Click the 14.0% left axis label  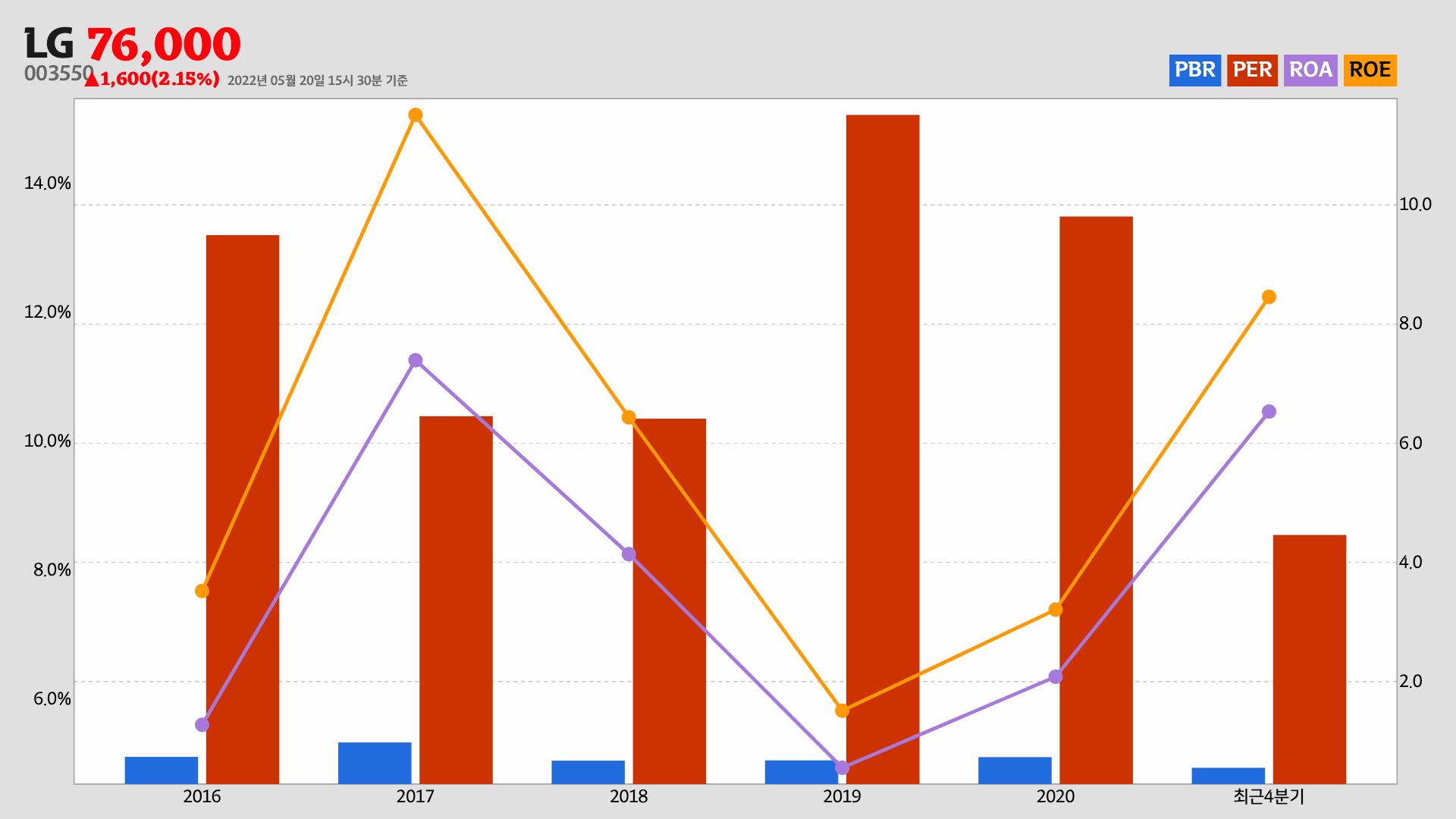click(x=47, y=184)
